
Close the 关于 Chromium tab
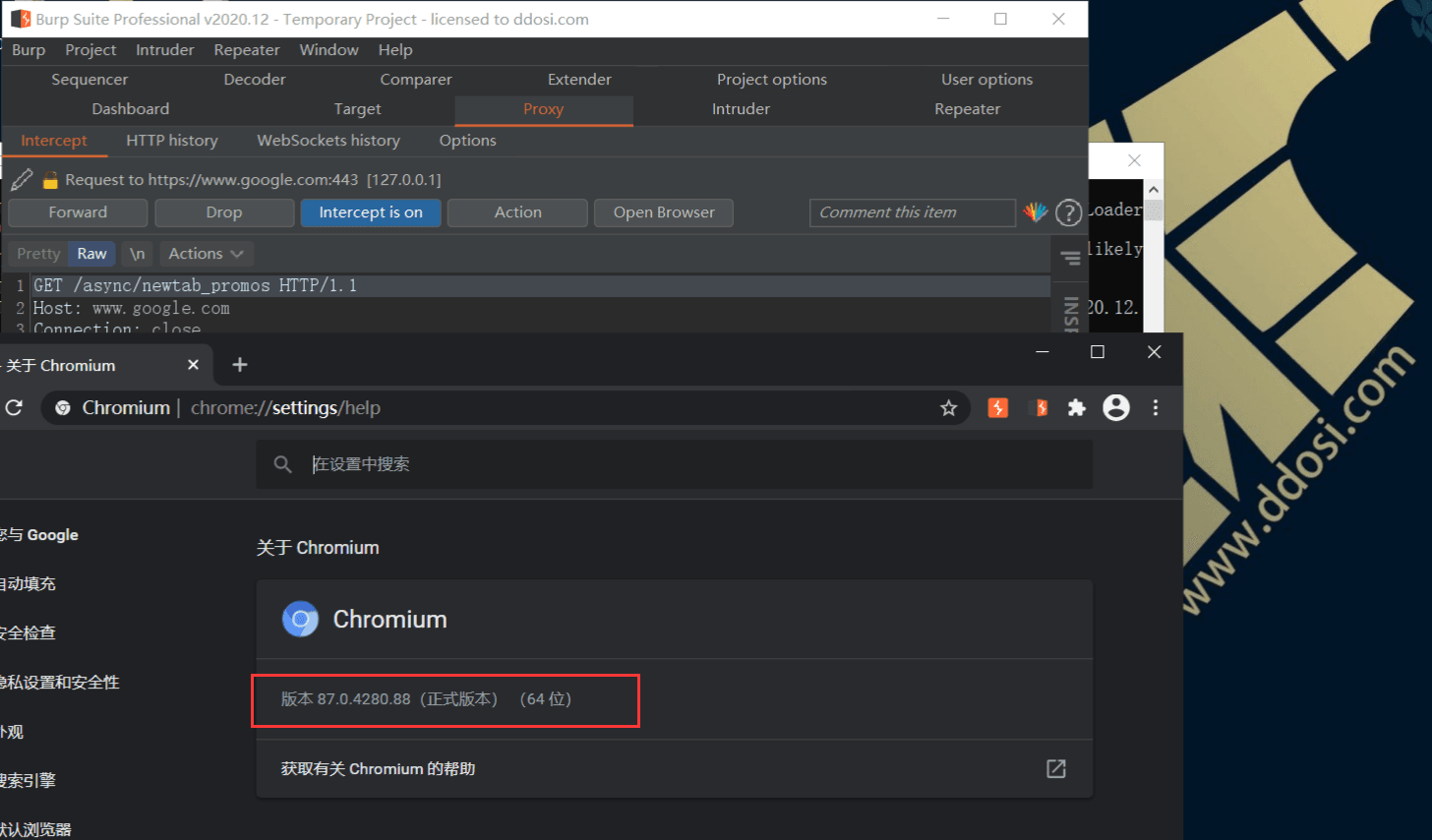[193, 365]
